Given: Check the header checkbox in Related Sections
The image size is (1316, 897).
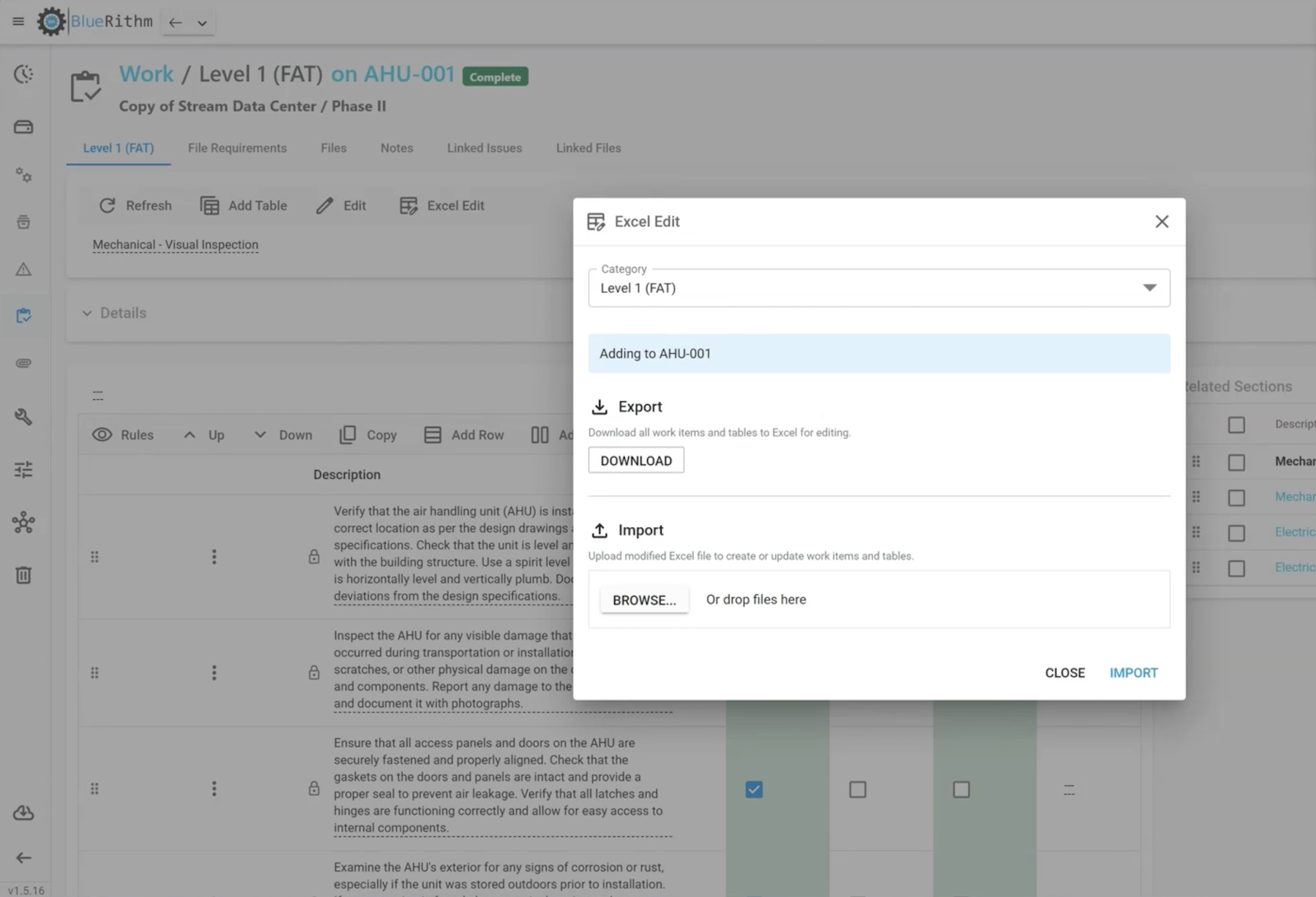Looking at the screenshot, I should pos(1236,425).
